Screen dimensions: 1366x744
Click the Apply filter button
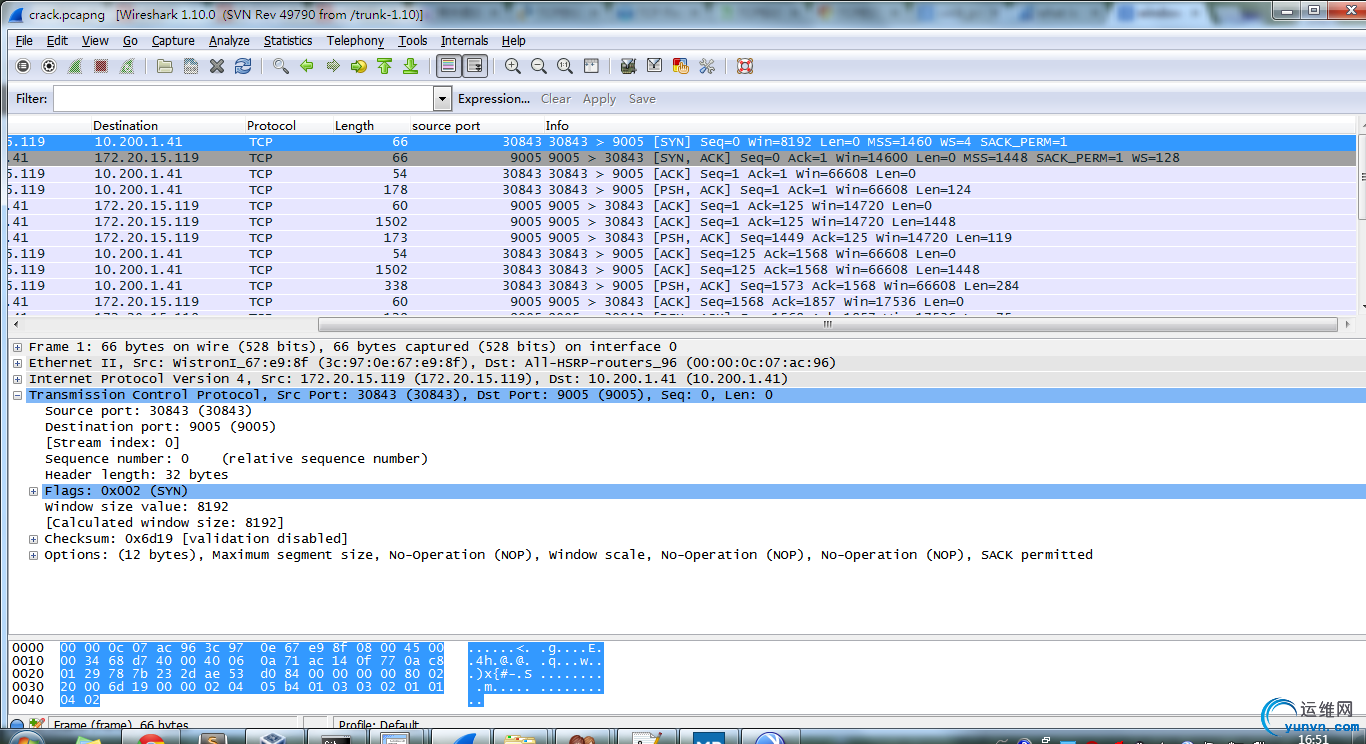tap(599, 99)
